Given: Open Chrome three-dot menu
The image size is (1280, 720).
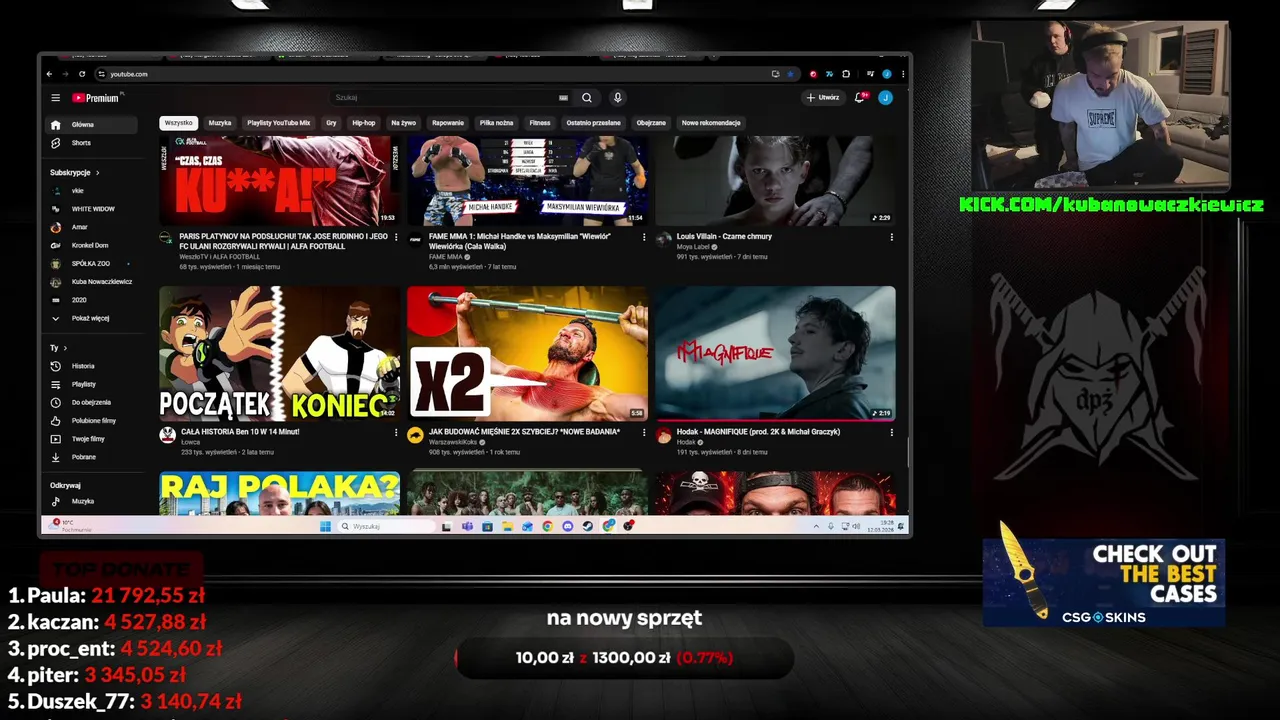Looking at the screenshot, I should 903,74.
